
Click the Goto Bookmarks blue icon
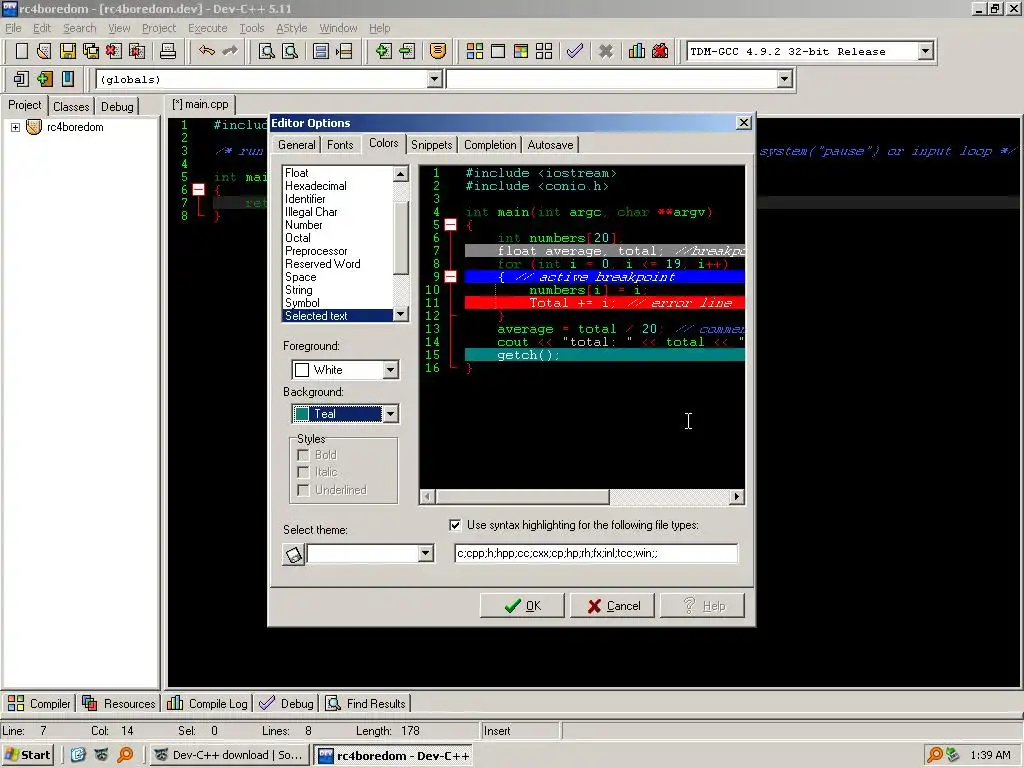68,79
